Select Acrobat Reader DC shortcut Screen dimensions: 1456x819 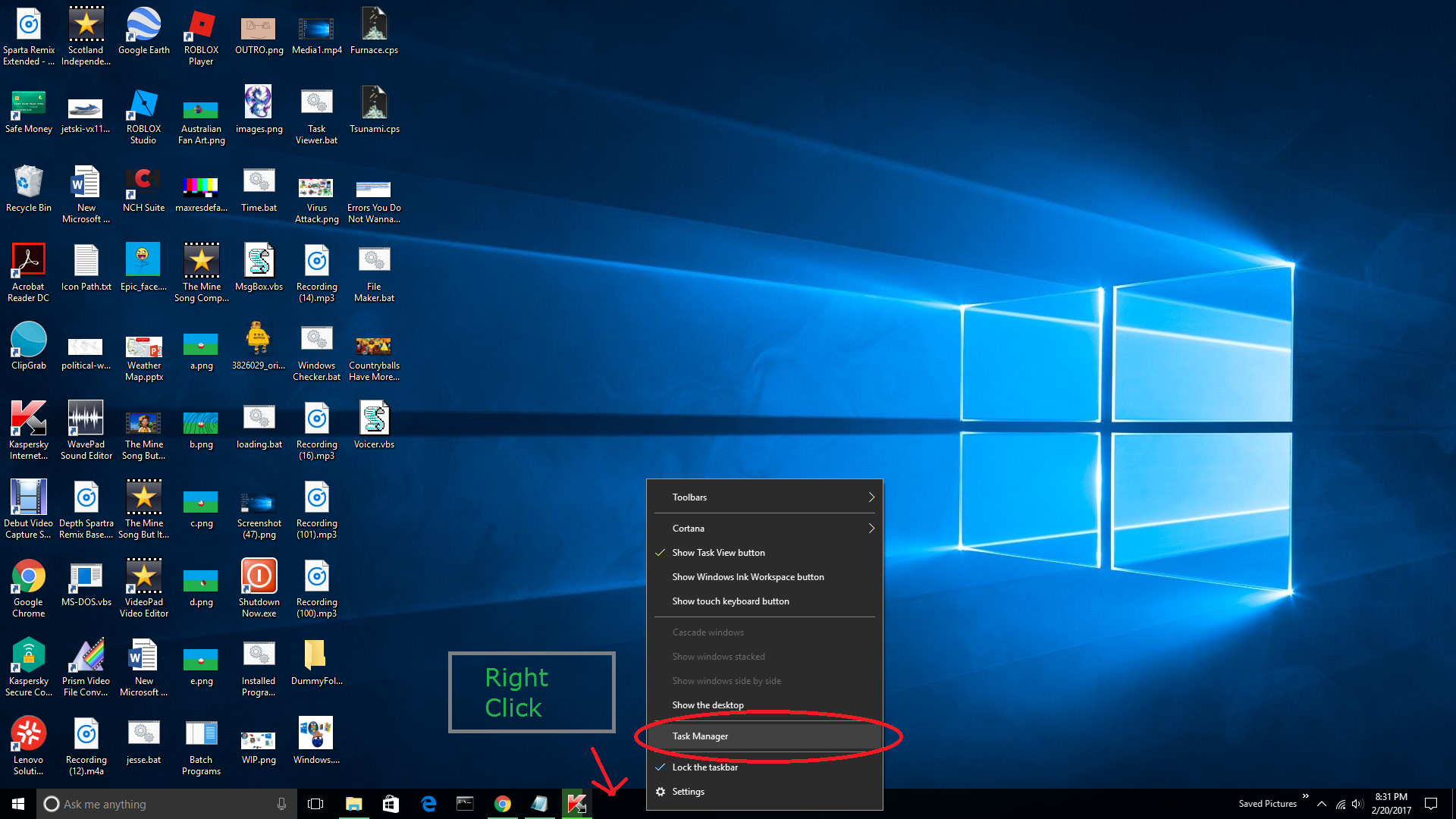(x=29, y=274)
